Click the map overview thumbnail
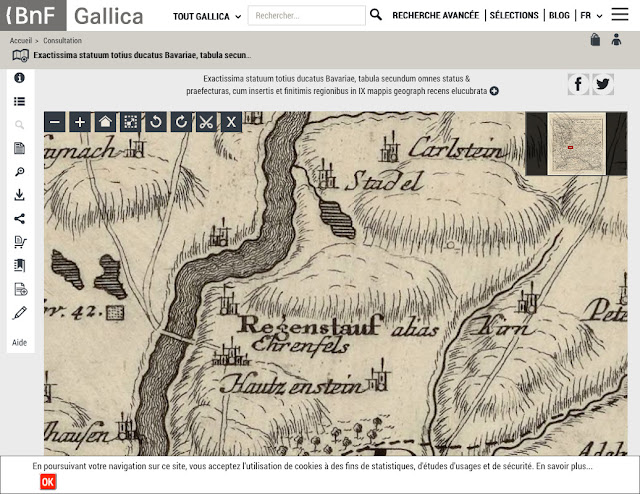Viewport: 640px width, 494px height. (576, 144)
